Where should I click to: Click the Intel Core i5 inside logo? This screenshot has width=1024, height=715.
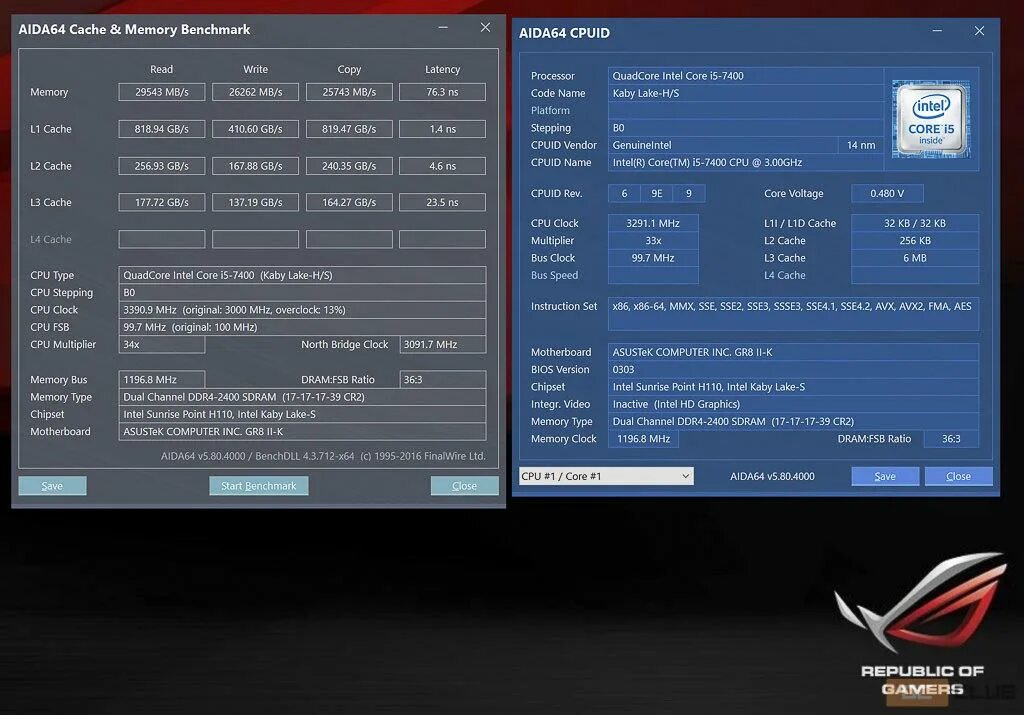(x=931, y=119)
